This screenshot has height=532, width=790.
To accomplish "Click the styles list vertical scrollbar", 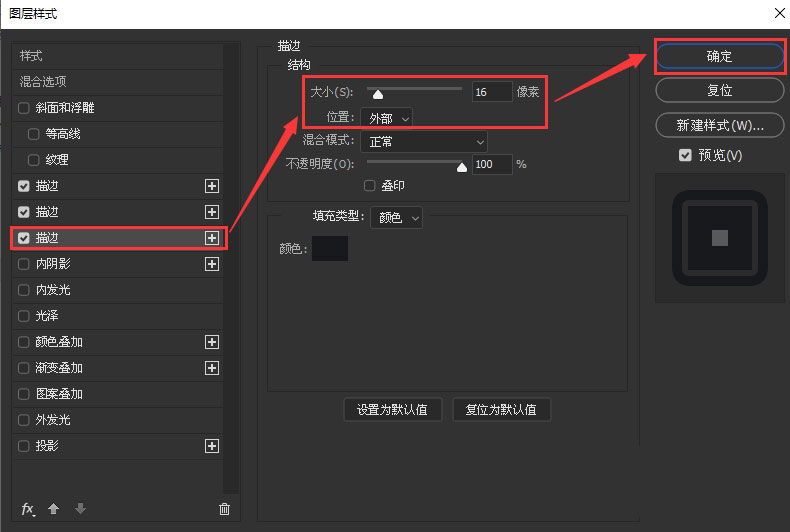I will [x=231, y=268].
